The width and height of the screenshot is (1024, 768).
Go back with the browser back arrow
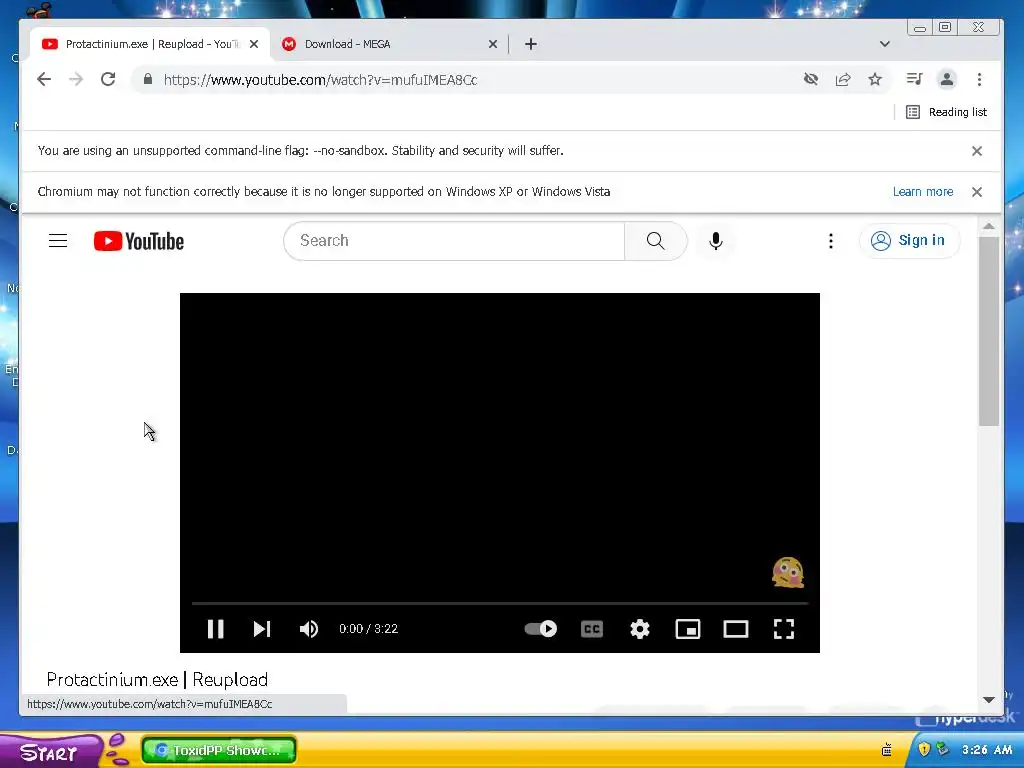44,79
